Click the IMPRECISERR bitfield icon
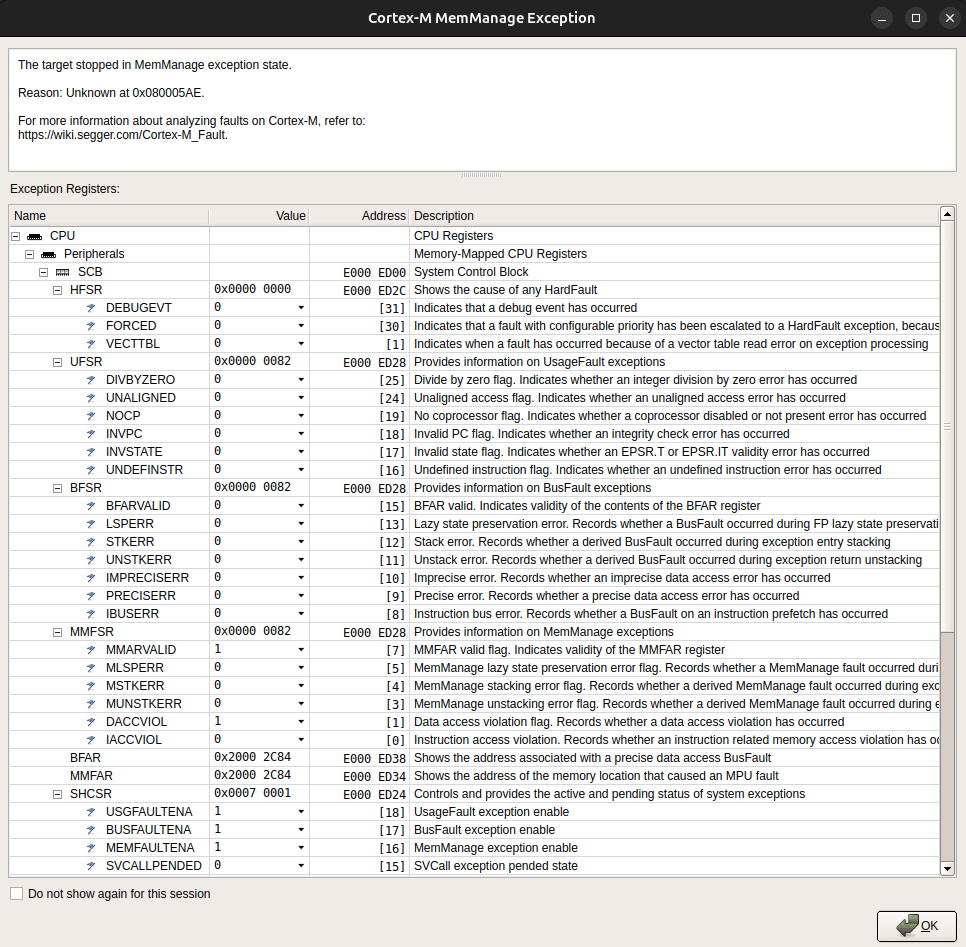Viewport: 966px width, 947px height. click(91, 578)
